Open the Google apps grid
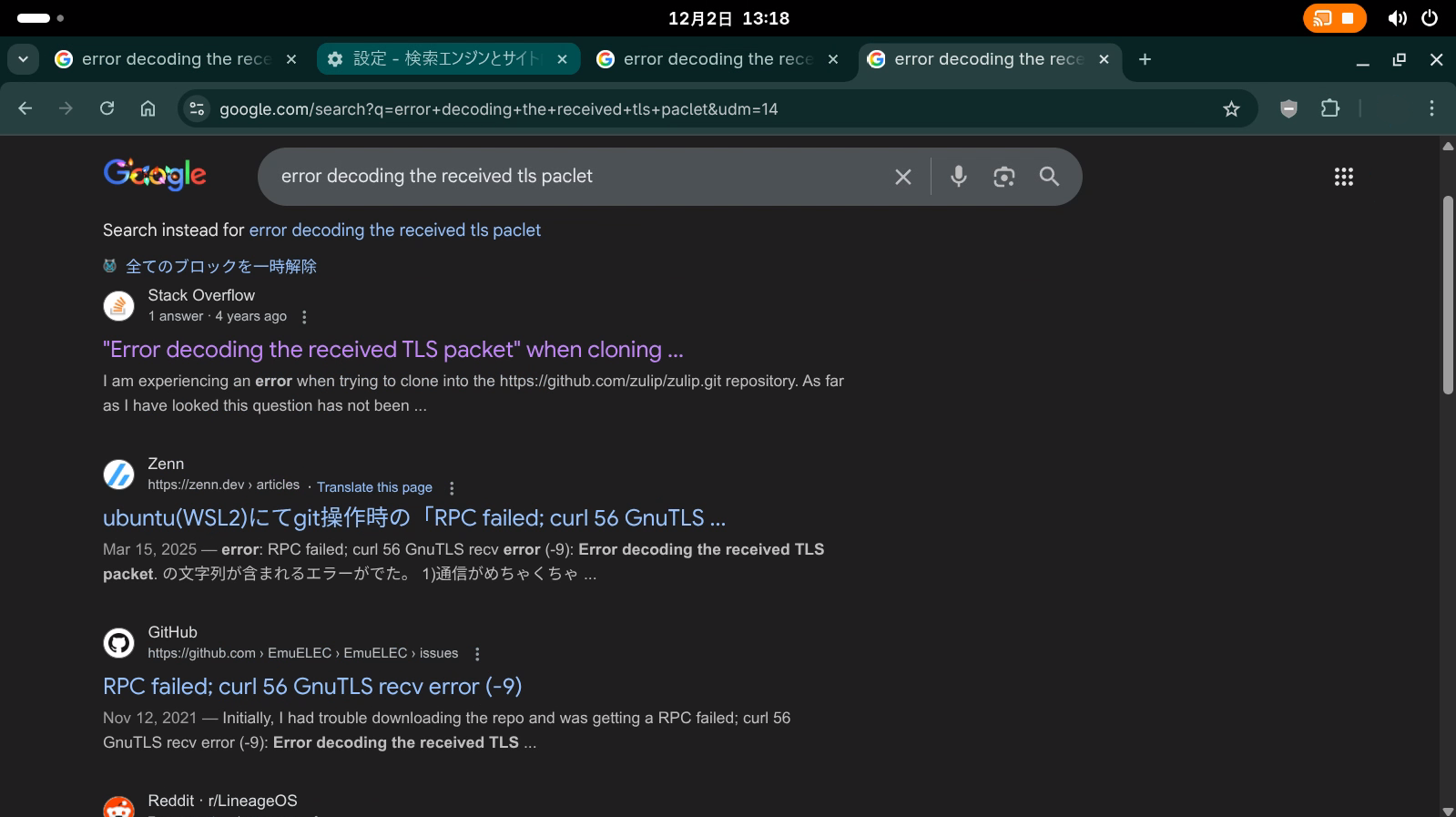The width and height of the screenshot is (1456, 817). (x=1343, y=177)
